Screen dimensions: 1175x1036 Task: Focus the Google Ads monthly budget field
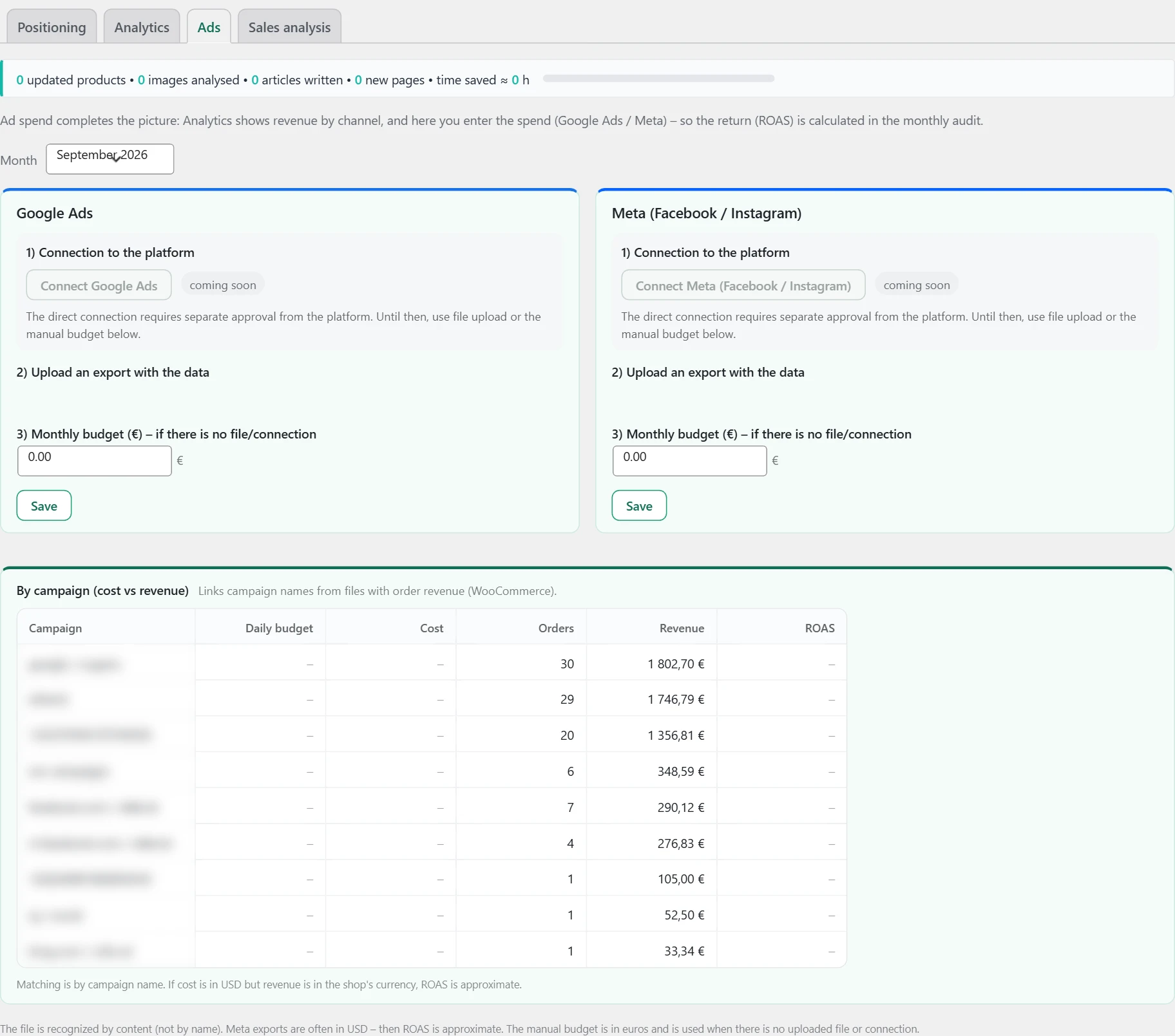(x=94, y=460)
